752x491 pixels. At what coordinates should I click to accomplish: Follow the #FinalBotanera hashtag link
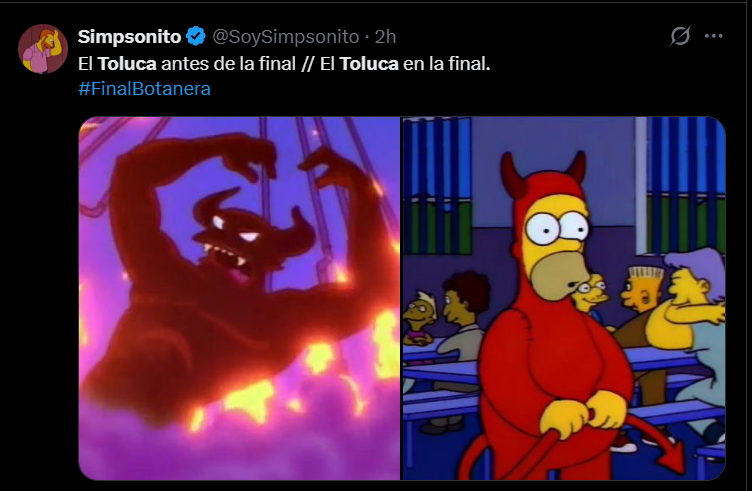coord(144,89)
